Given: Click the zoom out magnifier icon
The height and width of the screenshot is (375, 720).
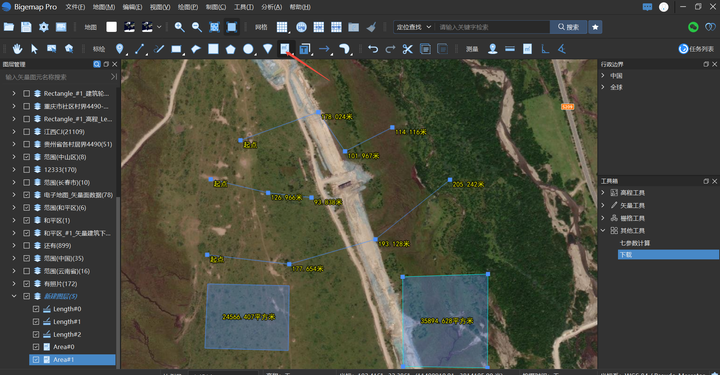Looking at the screenshot, I should [197, 27].
